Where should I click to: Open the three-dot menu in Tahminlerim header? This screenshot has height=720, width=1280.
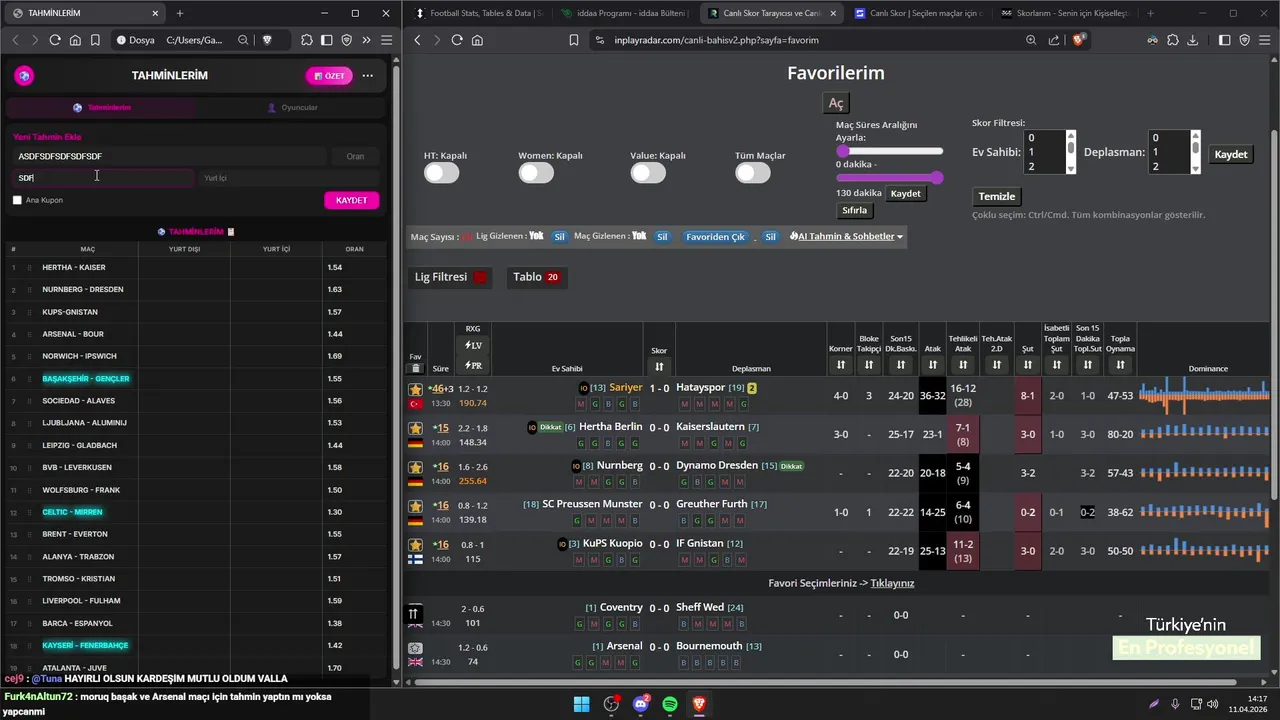[367, 76]
